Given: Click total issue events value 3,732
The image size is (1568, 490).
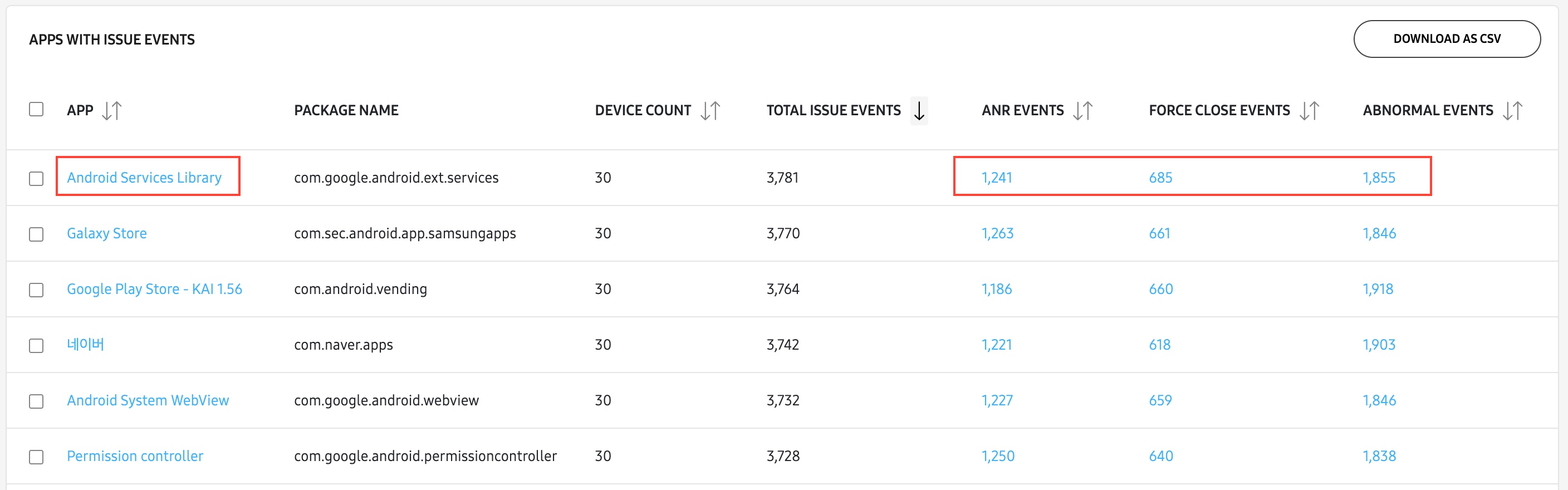Looking at the screenshot, I should click(x=782, y=400).
